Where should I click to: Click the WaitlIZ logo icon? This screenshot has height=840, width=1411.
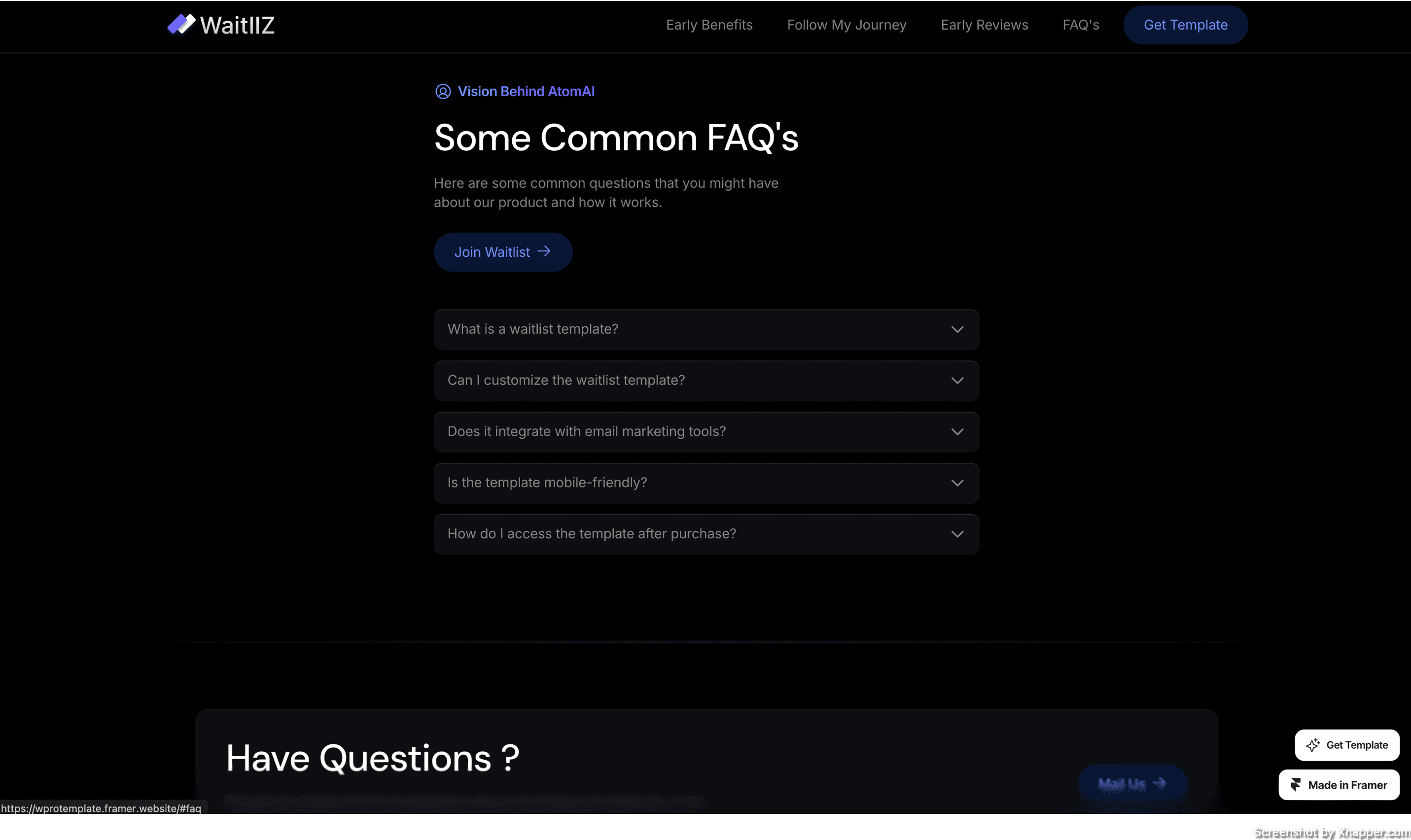pos(181,24)
